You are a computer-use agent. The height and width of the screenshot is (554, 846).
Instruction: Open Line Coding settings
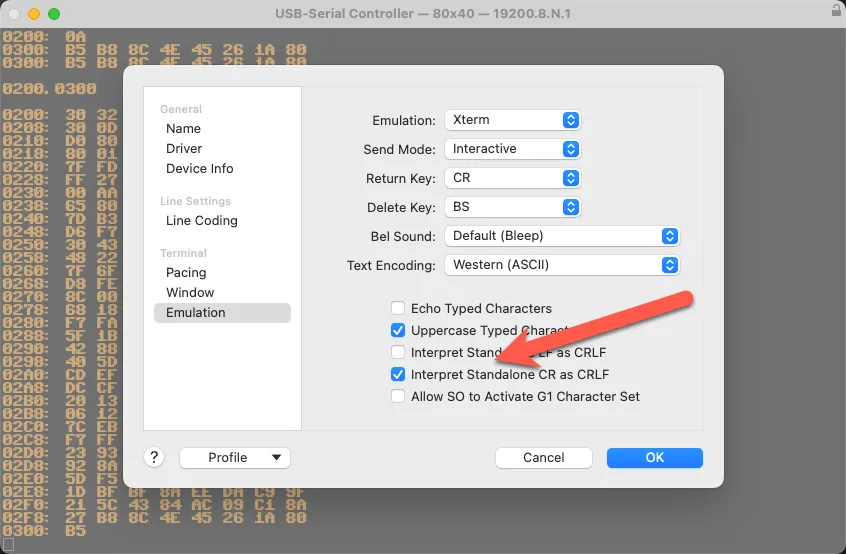pyautogui.click(x=202, y=220)
